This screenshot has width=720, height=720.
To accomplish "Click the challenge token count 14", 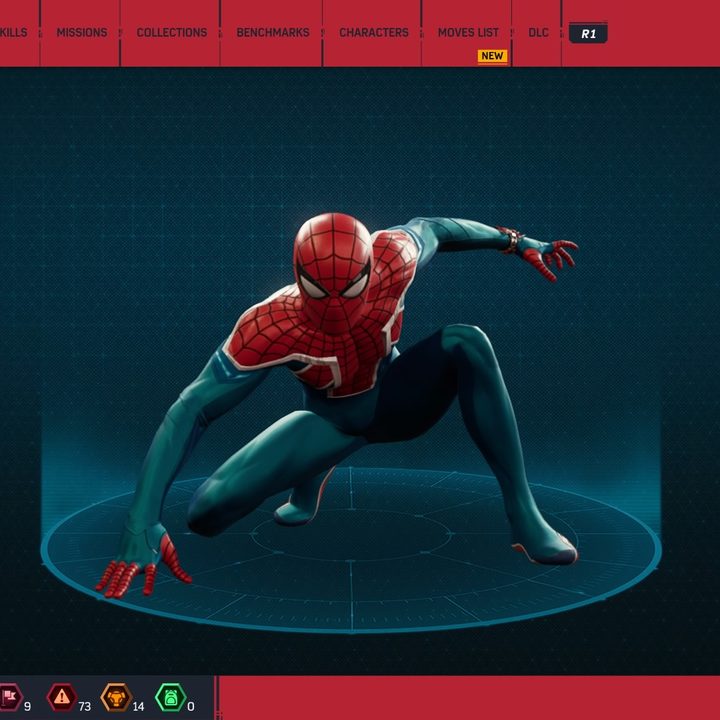I will (x=138, y=706).
